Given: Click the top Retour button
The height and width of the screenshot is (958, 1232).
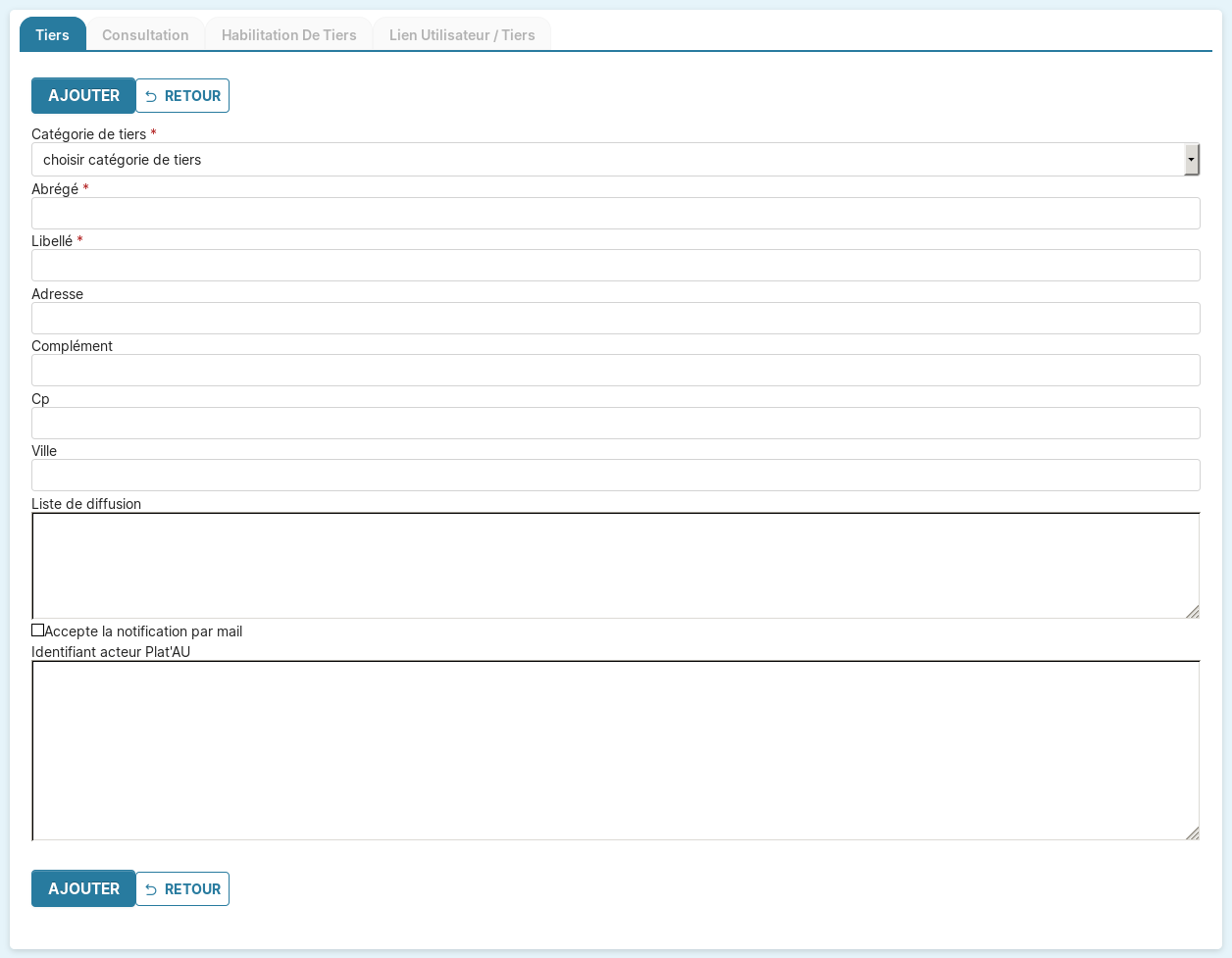Looking at the screenshot, I should coord(182,96).
